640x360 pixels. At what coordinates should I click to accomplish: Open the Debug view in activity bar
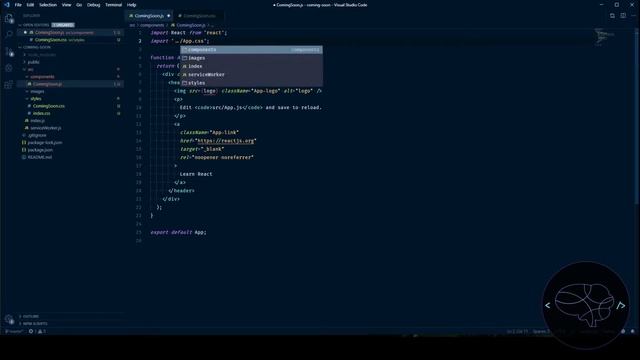(x=9, y=68)
